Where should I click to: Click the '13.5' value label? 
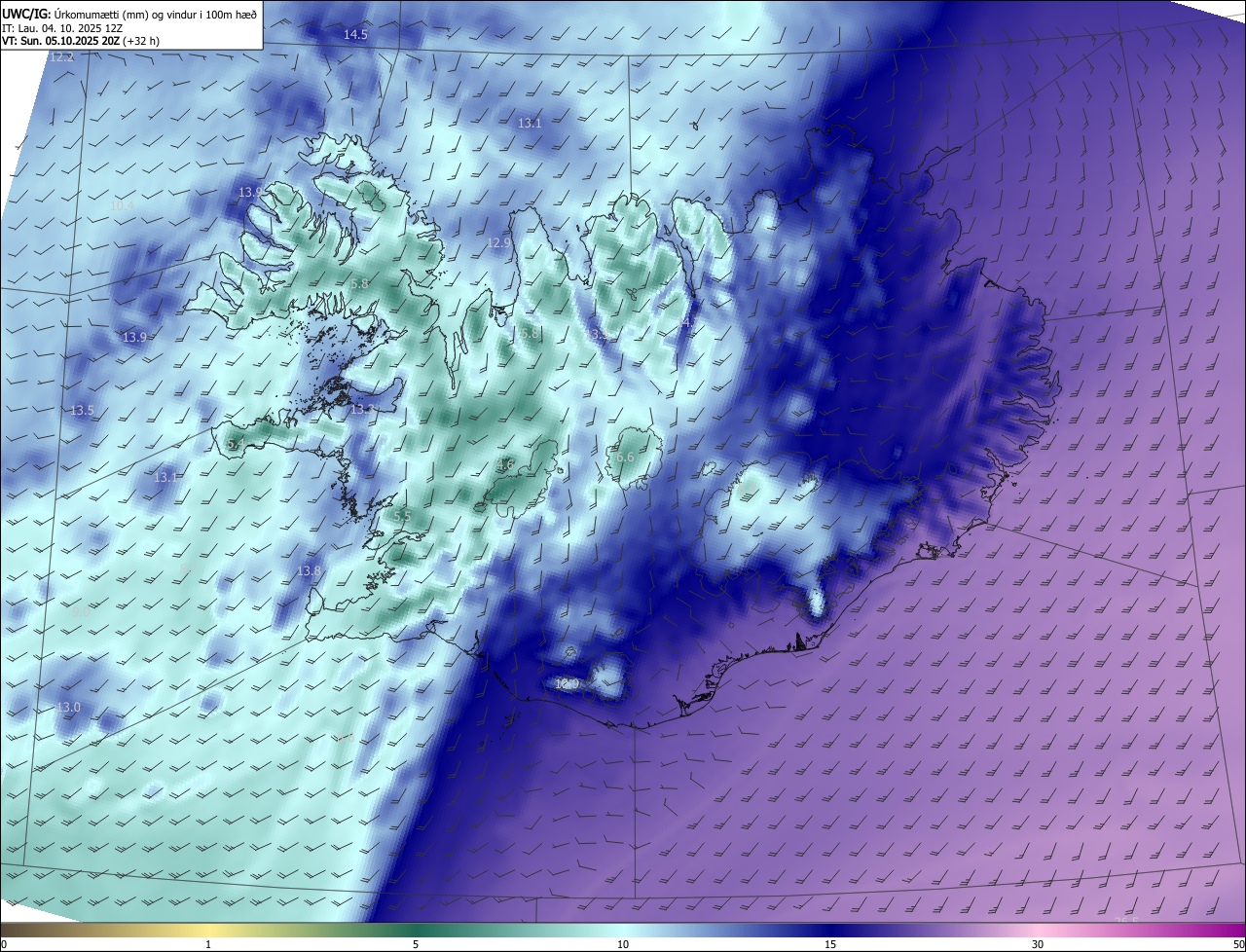(82, 411)
